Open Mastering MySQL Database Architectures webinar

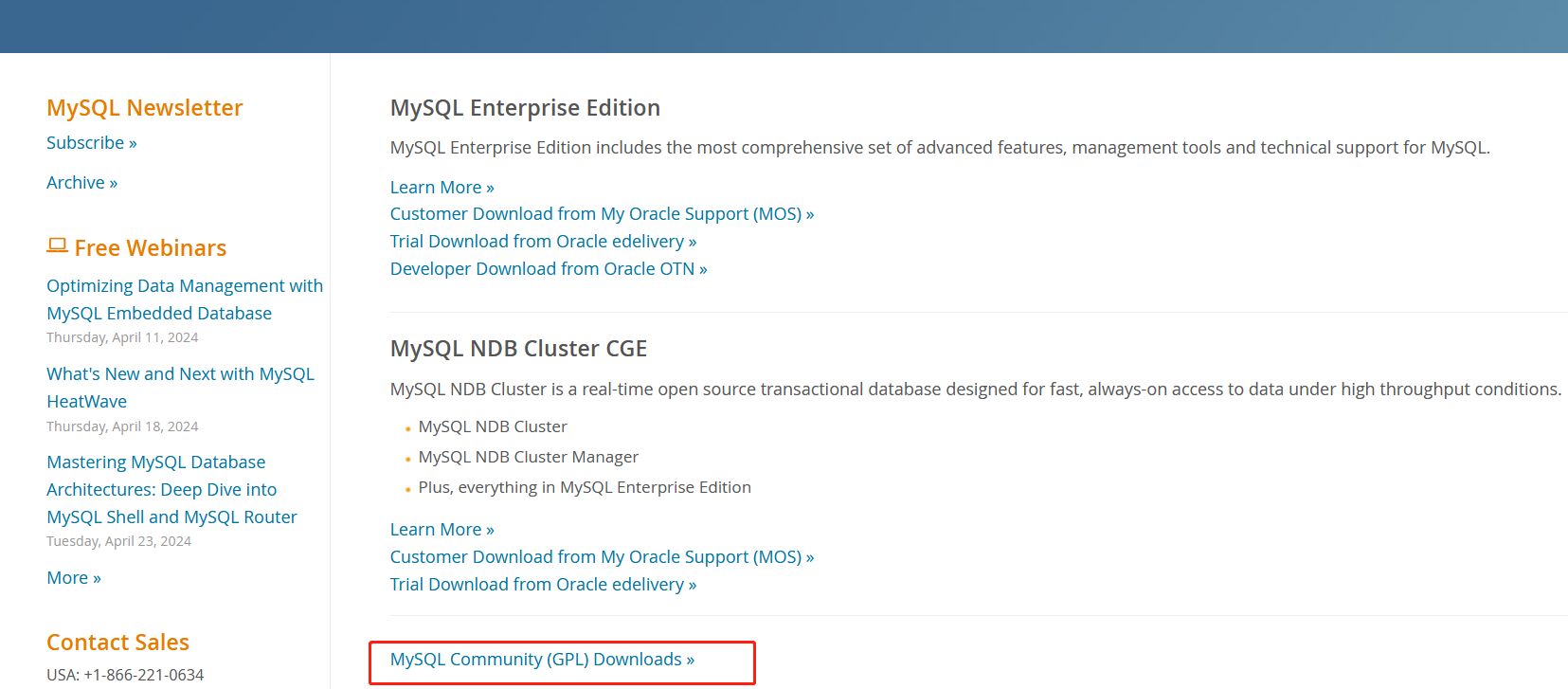tap(171, 490)
